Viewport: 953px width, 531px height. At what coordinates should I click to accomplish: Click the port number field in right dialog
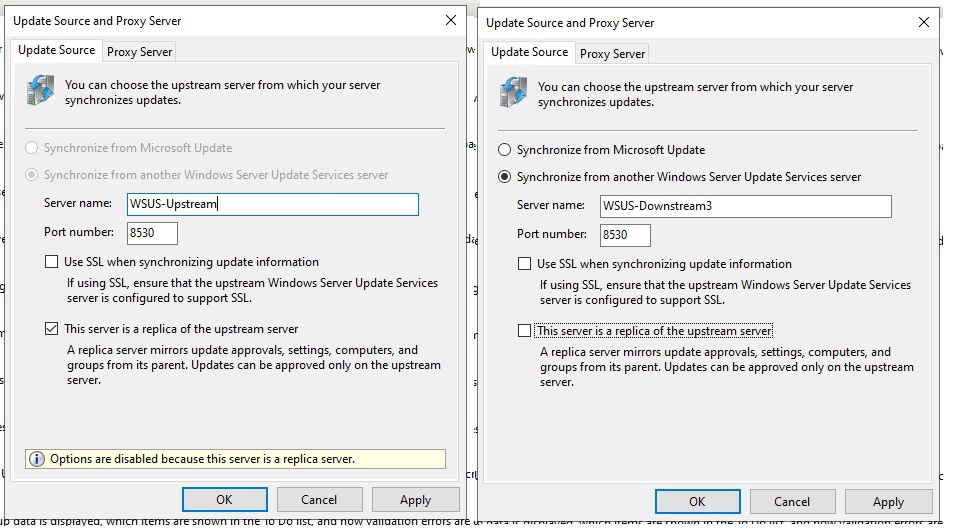pyautogui.click(x=625, y=235)
